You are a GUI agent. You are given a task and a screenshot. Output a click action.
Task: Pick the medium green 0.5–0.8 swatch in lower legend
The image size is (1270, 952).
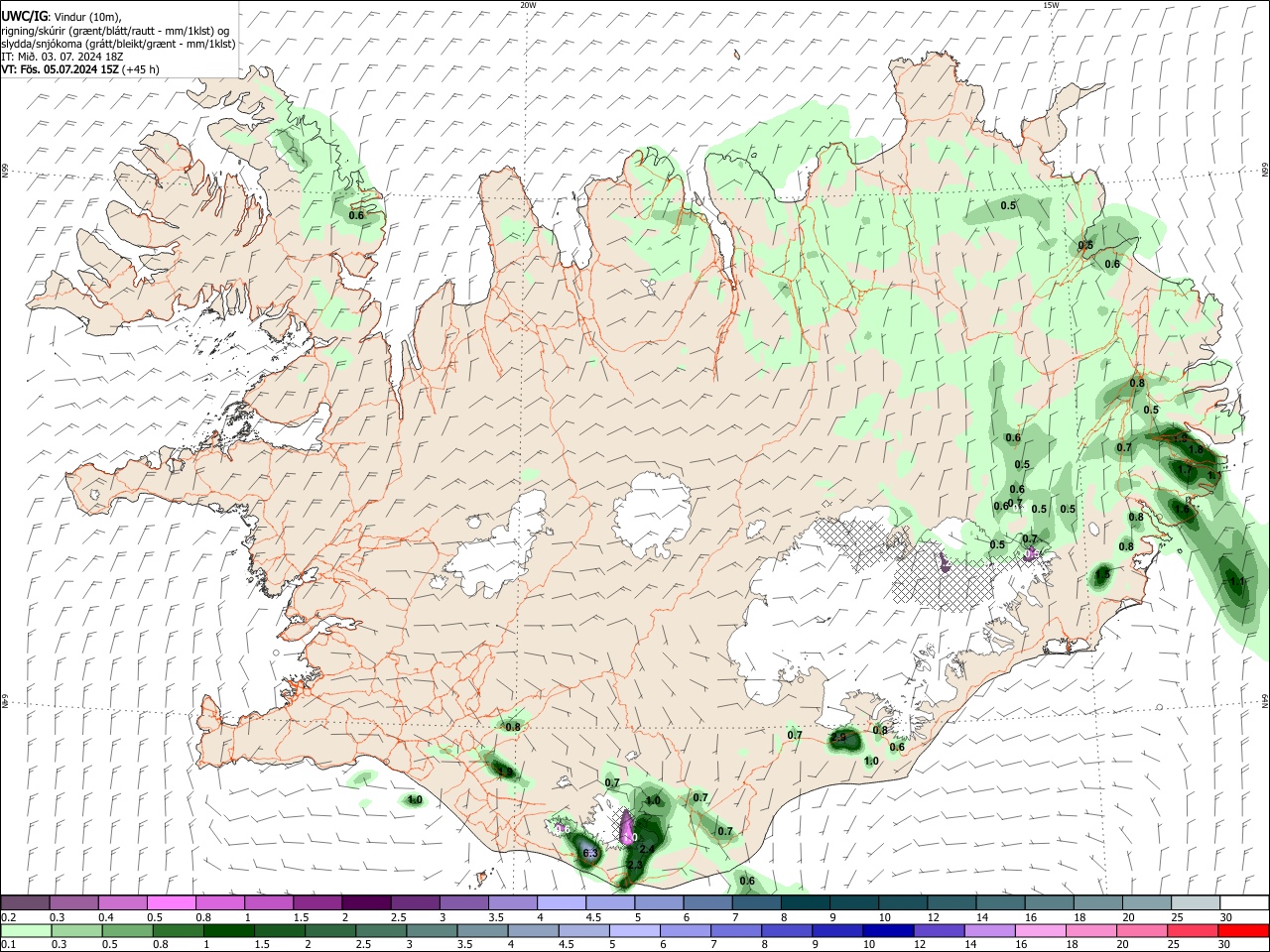[129, 930]
